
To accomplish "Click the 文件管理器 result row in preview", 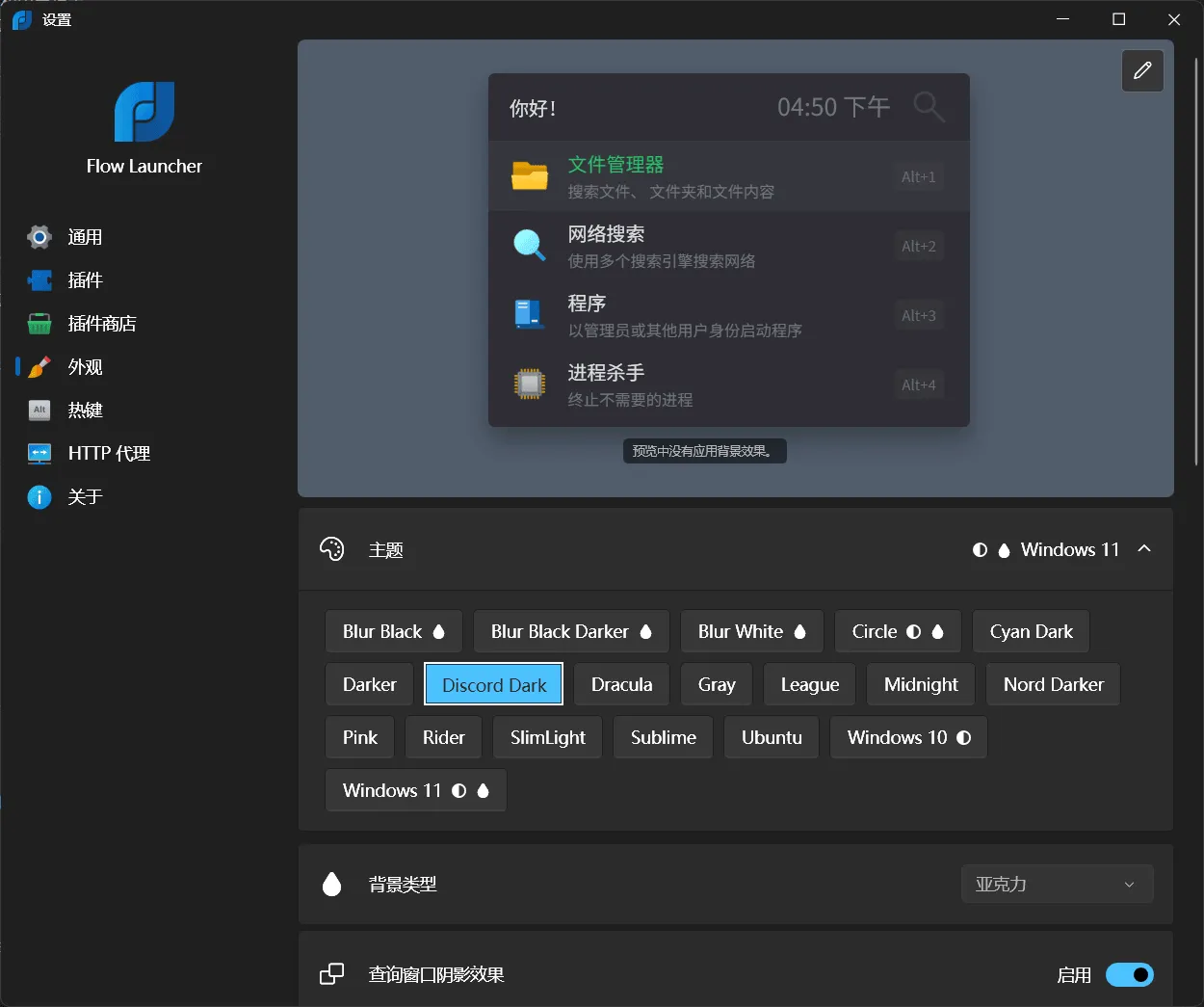I will pos(729,176).
